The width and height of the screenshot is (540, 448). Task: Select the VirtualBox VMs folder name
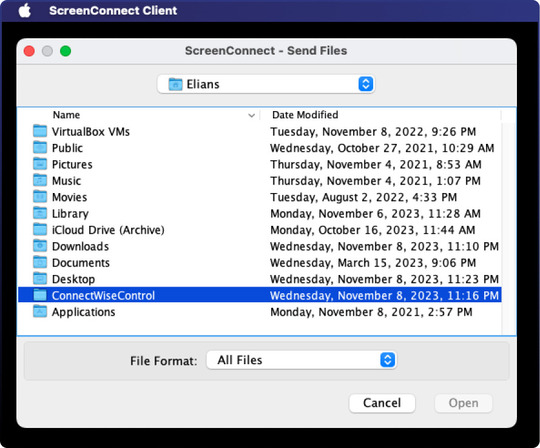[x=91, y=132]
